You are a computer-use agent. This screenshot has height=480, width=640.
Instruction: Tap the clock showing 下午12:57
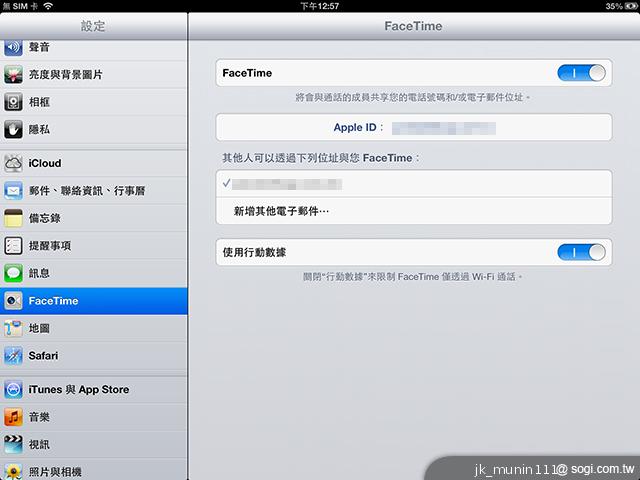[320, 6]
